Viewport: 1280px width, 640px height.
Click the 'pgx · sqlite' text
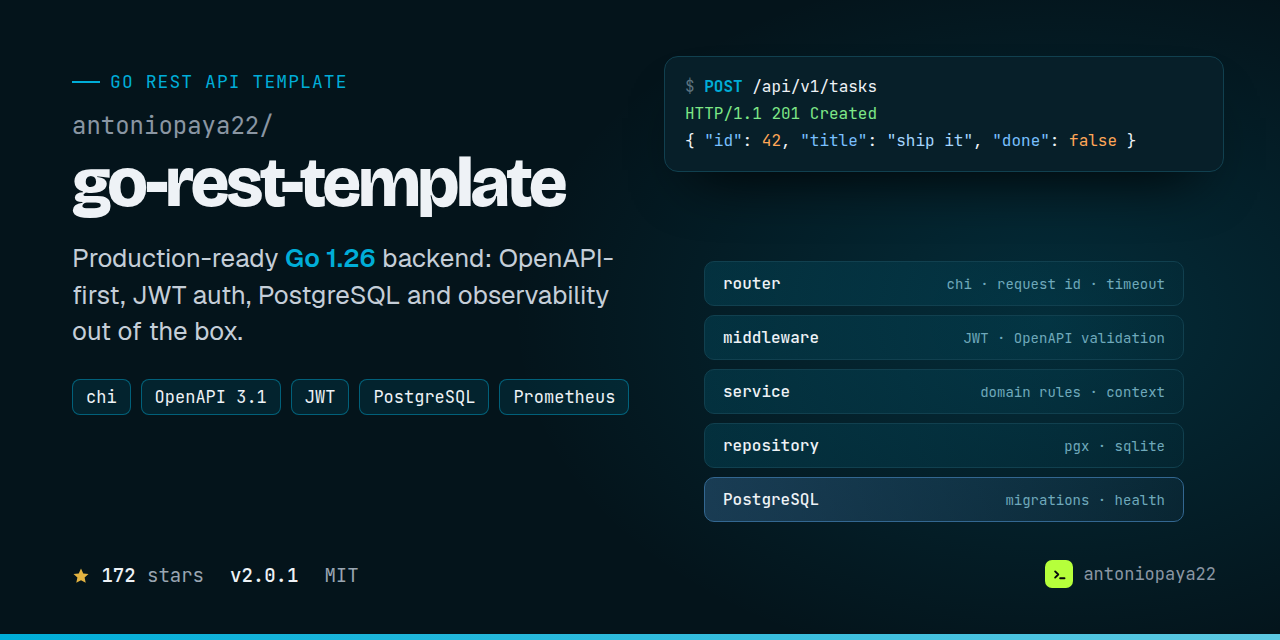click(x=1114, y=447)
